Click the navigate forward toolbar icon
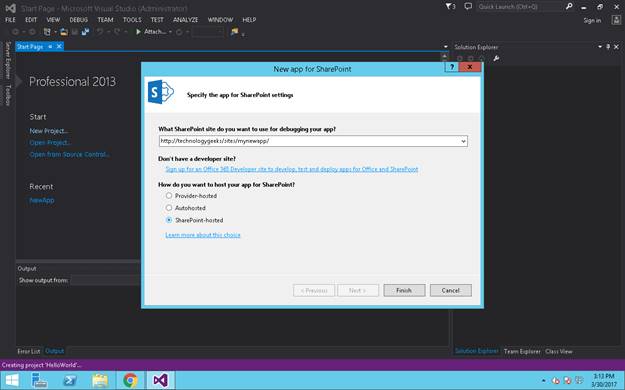625x390 pixels. (x=32, y=32)
